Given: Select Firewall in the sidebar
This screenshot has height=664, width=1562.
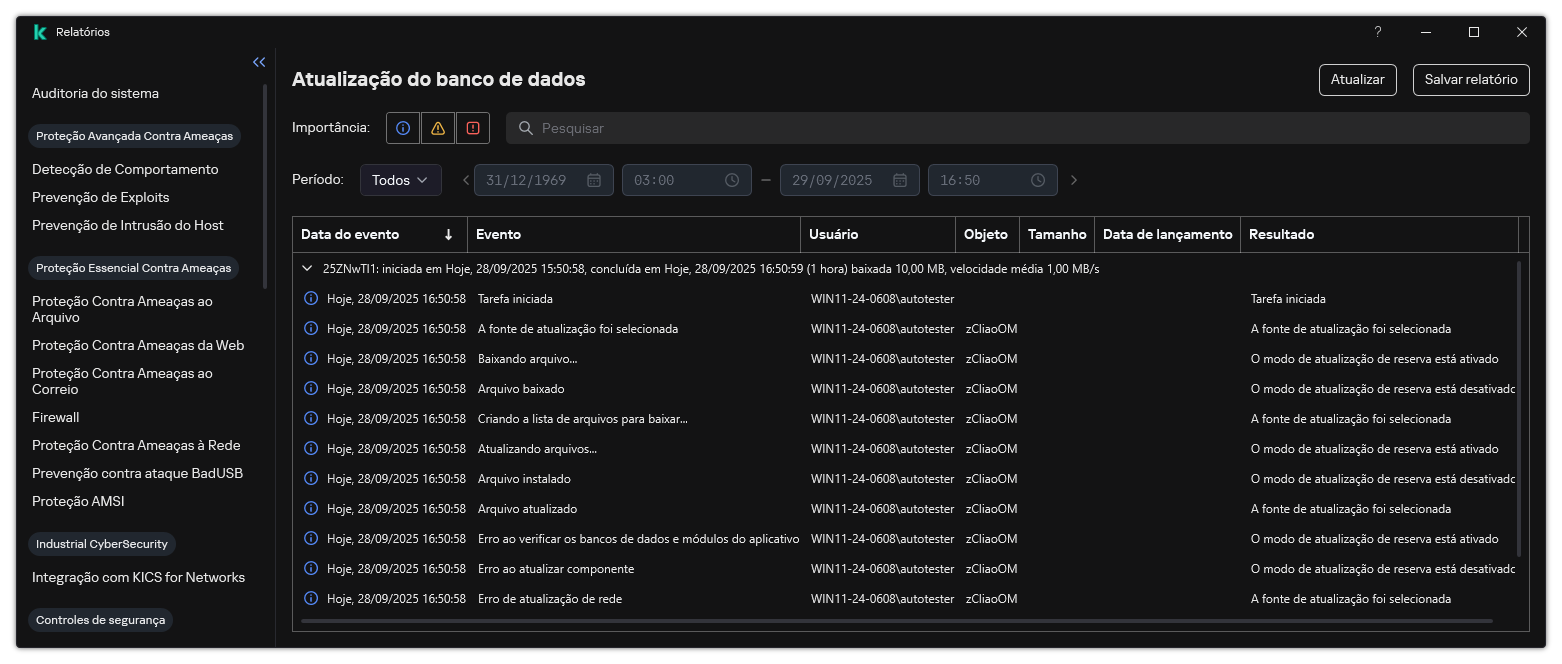Looking at the screenshot, I should point(55,417).
